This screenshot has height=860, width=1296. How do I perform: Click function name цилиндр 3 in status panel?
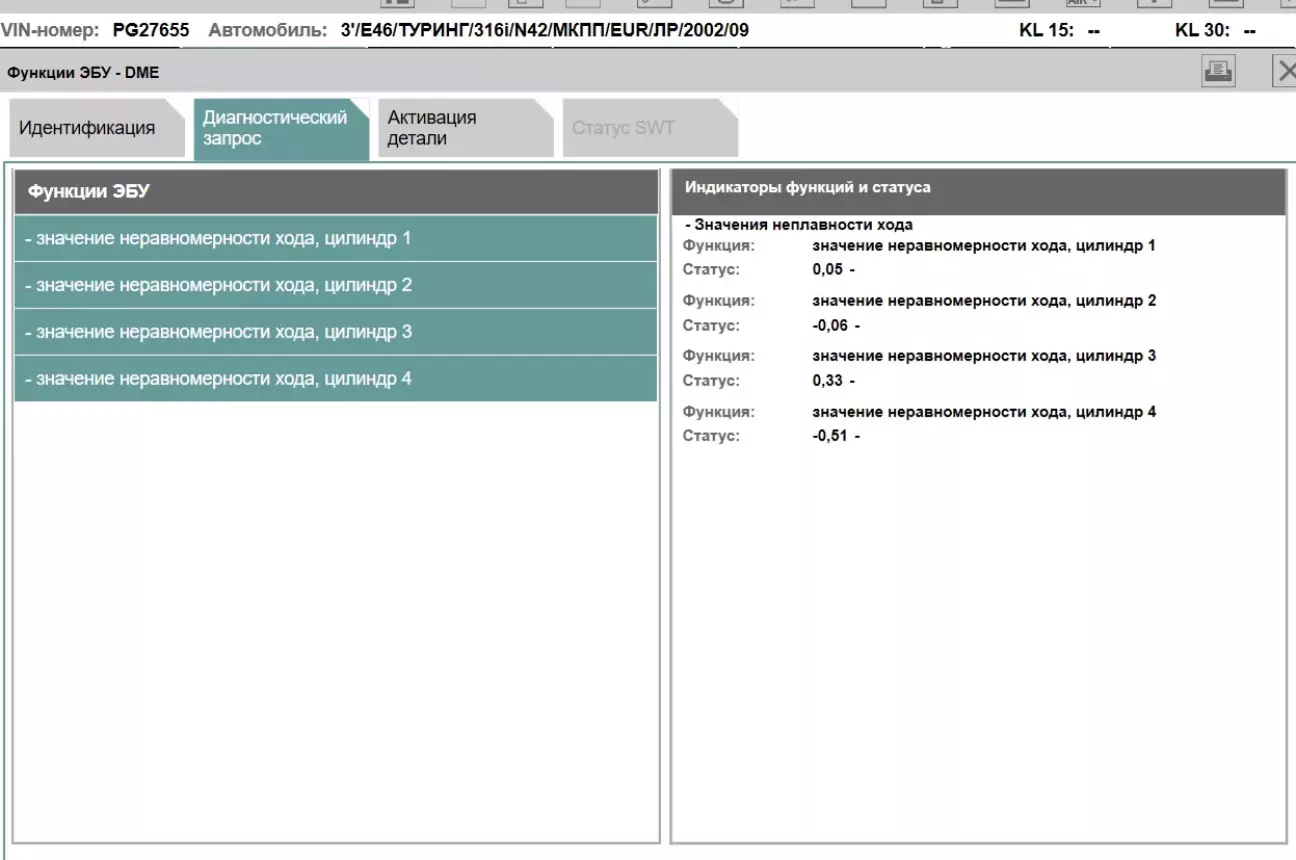point(984,356)
